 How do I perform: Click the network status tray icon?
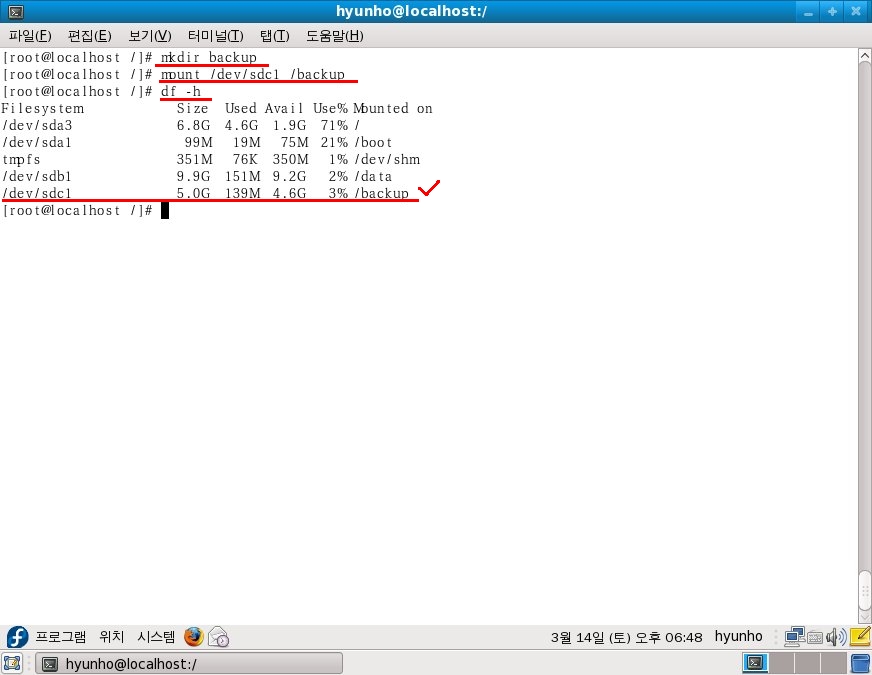point(795,637)
